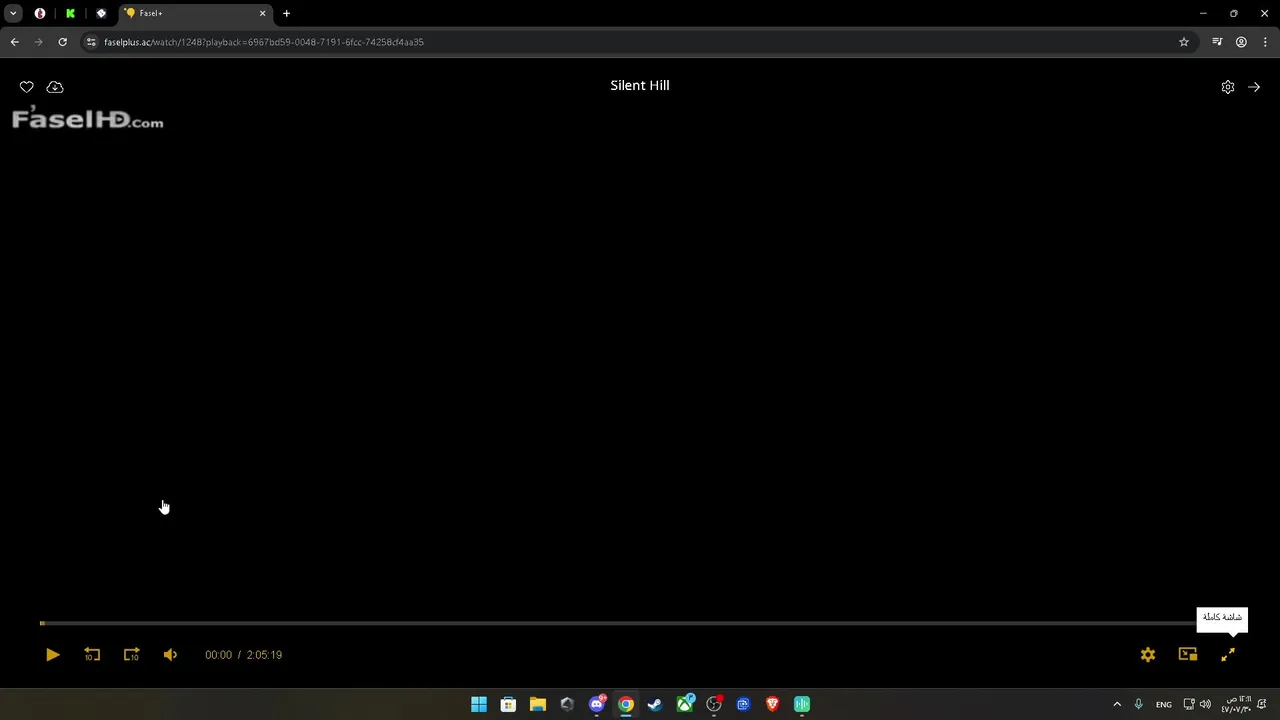
Task: Show hidden system tray icons
Action: 1117,704
